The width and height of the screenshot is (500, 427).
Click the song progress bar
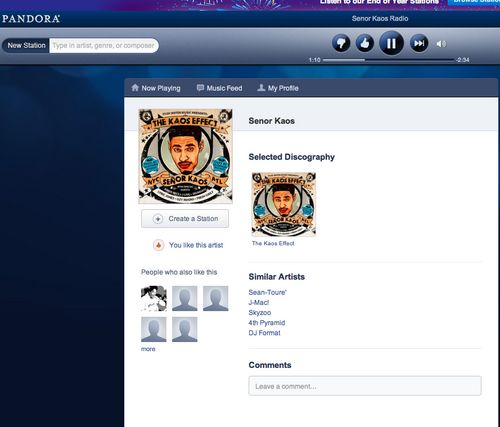(389, 60)
